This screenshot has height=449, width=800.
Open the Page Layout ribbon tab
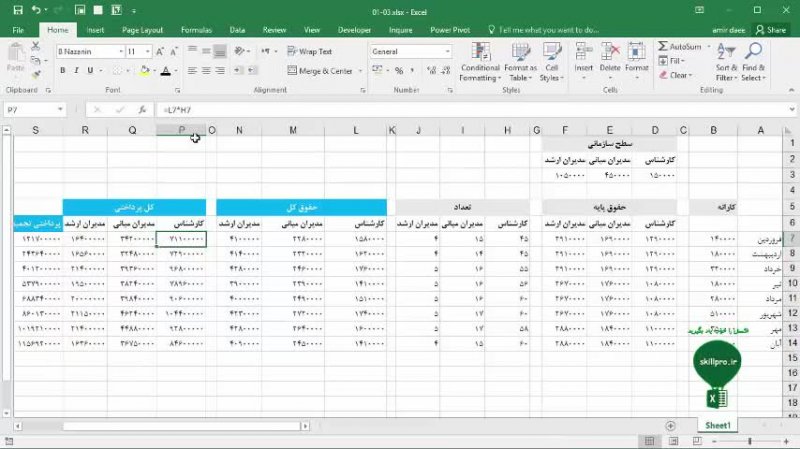click(x=143, y=30)
